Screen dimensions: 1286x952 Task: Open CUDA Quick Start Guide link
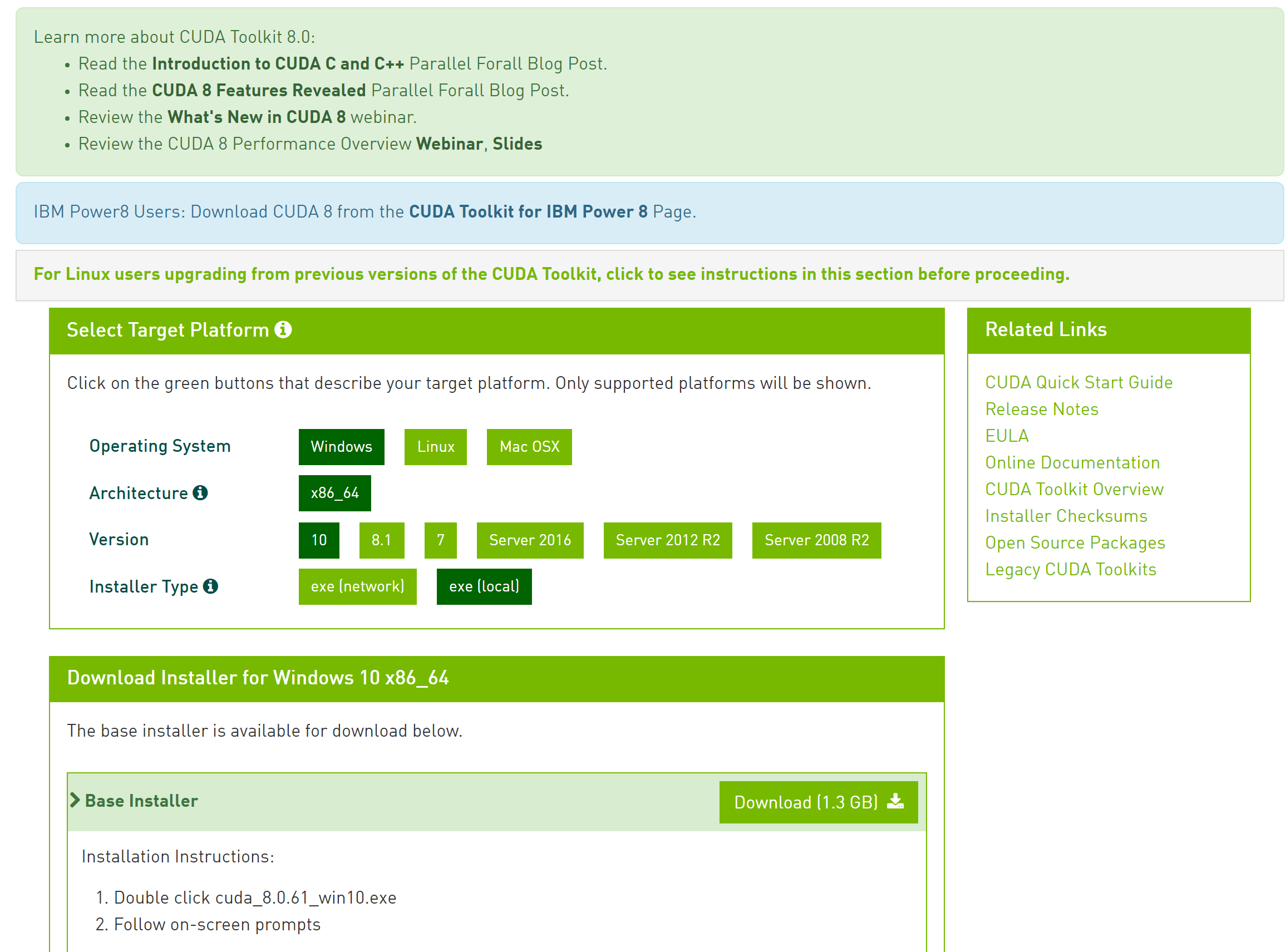click(x=1078, y=383)
